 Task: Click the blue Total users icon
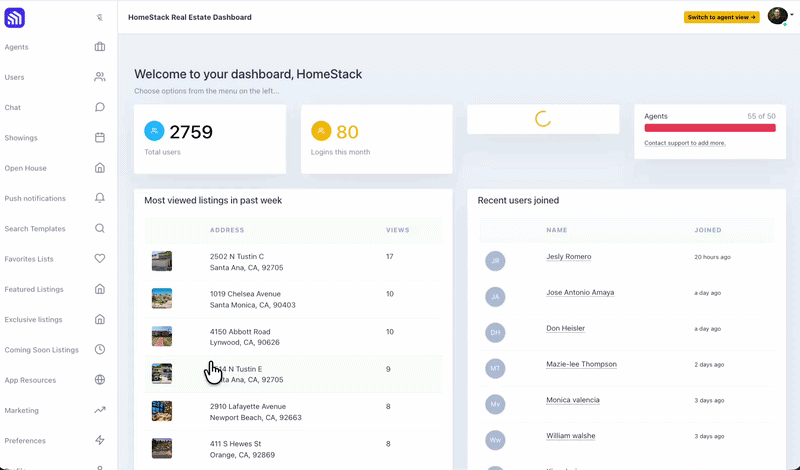(x=154, y=131)
